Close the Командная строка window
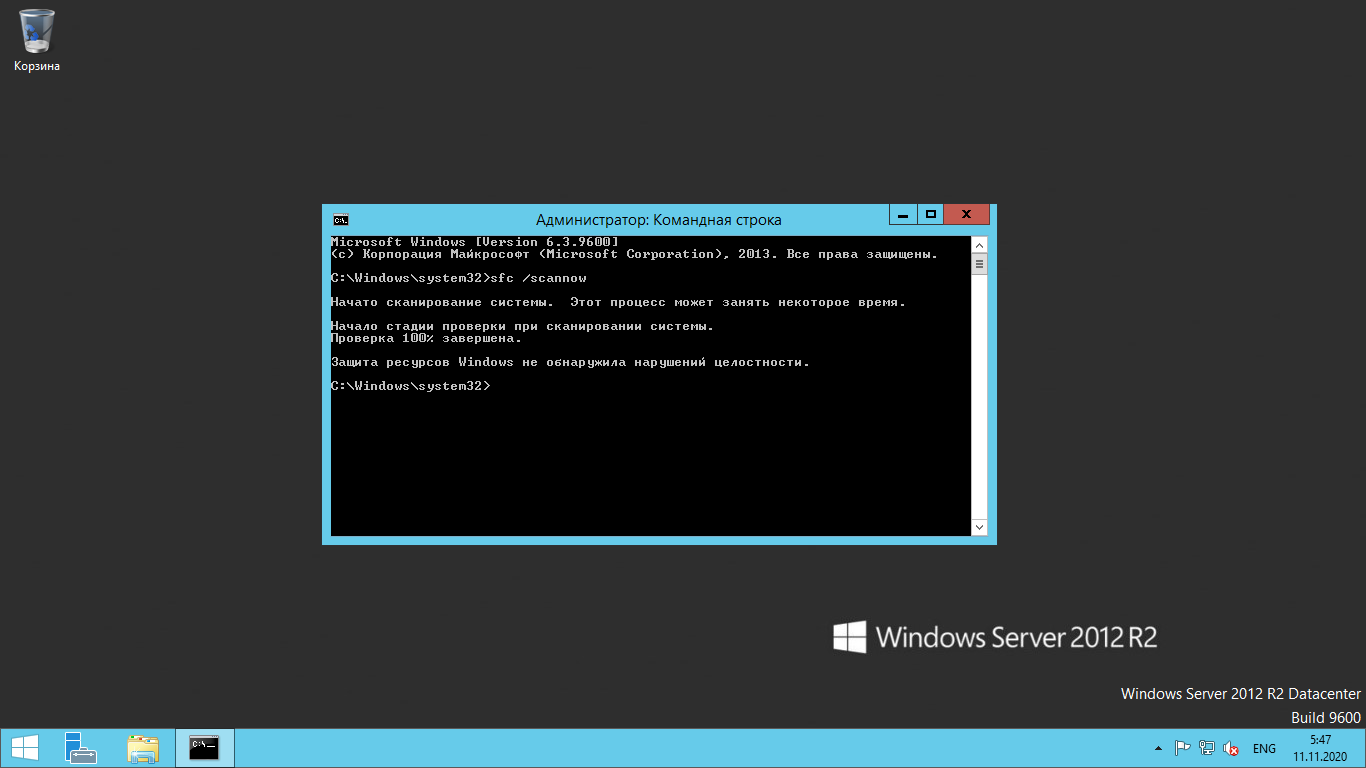 966,214
